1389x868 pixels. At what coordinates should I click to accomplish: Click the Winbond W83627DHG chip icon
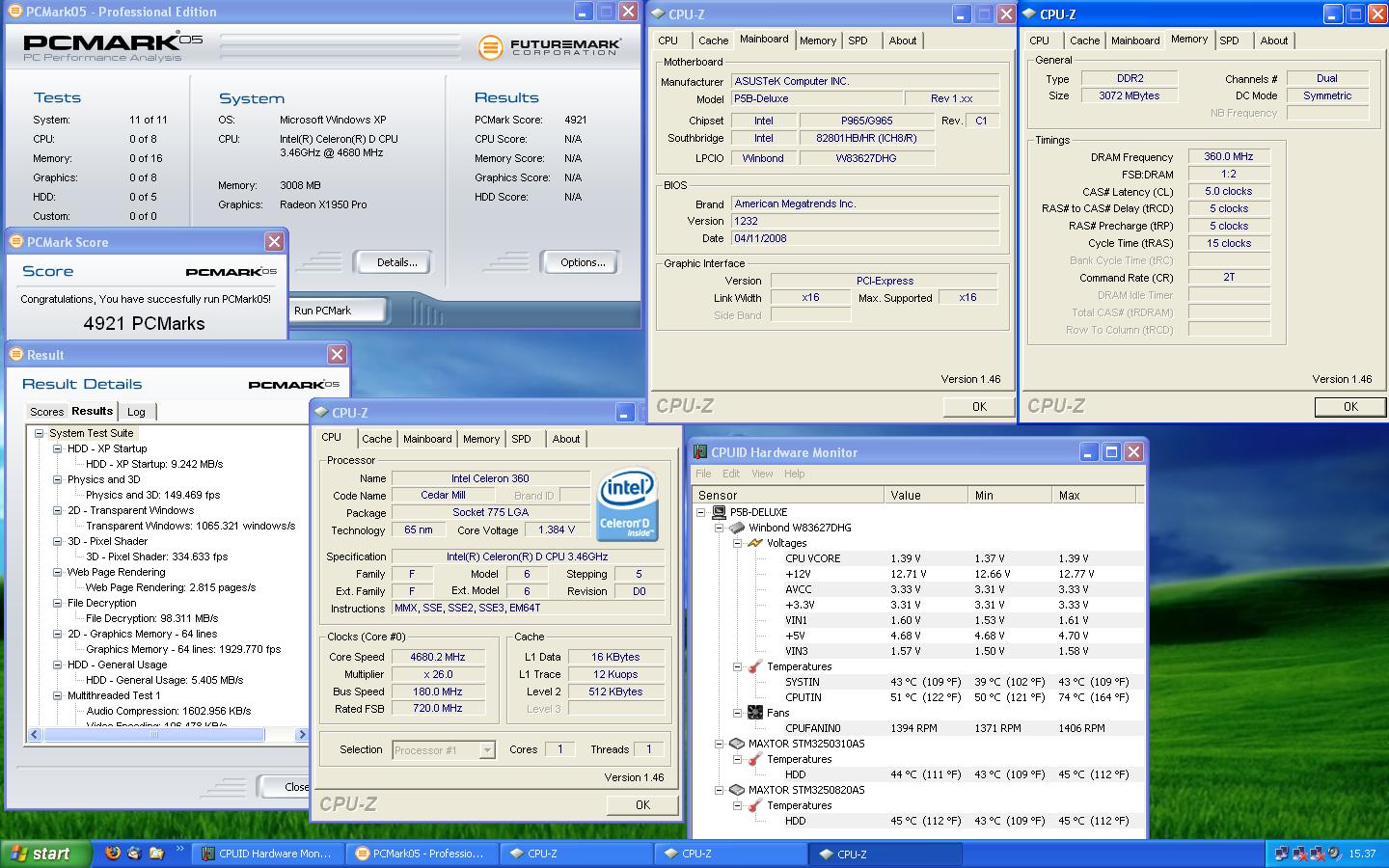[x=738, y=528]
